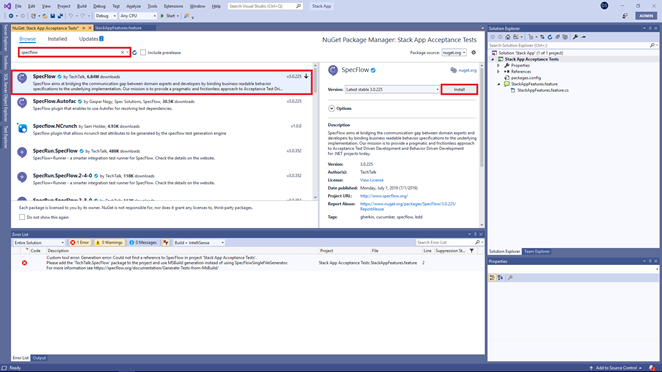Enable Include prerelease checkbox

(143, 52)
